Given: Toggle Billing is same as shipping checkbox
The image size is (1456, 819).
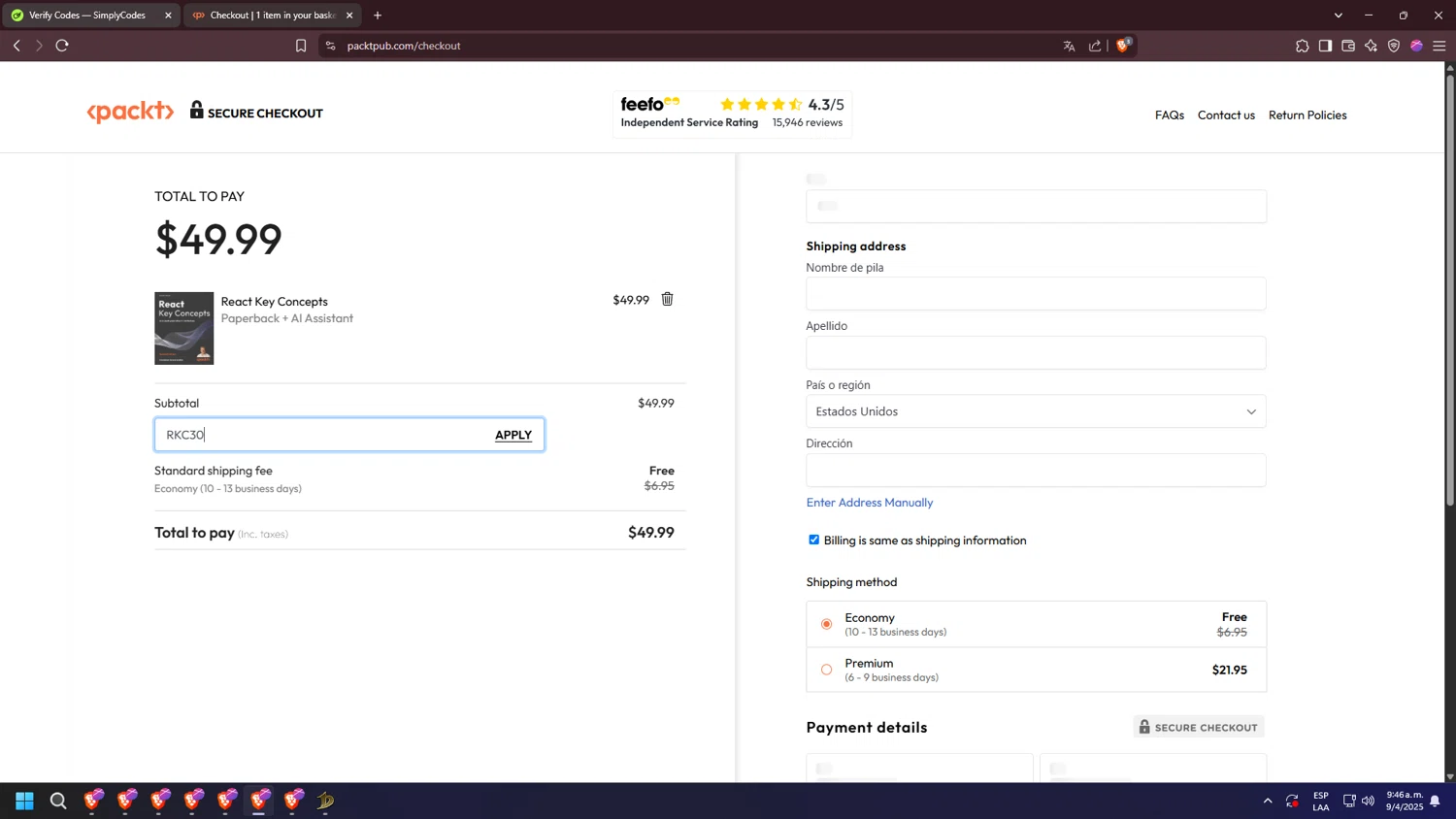Looking at the screenshot, I should [814, 540].
